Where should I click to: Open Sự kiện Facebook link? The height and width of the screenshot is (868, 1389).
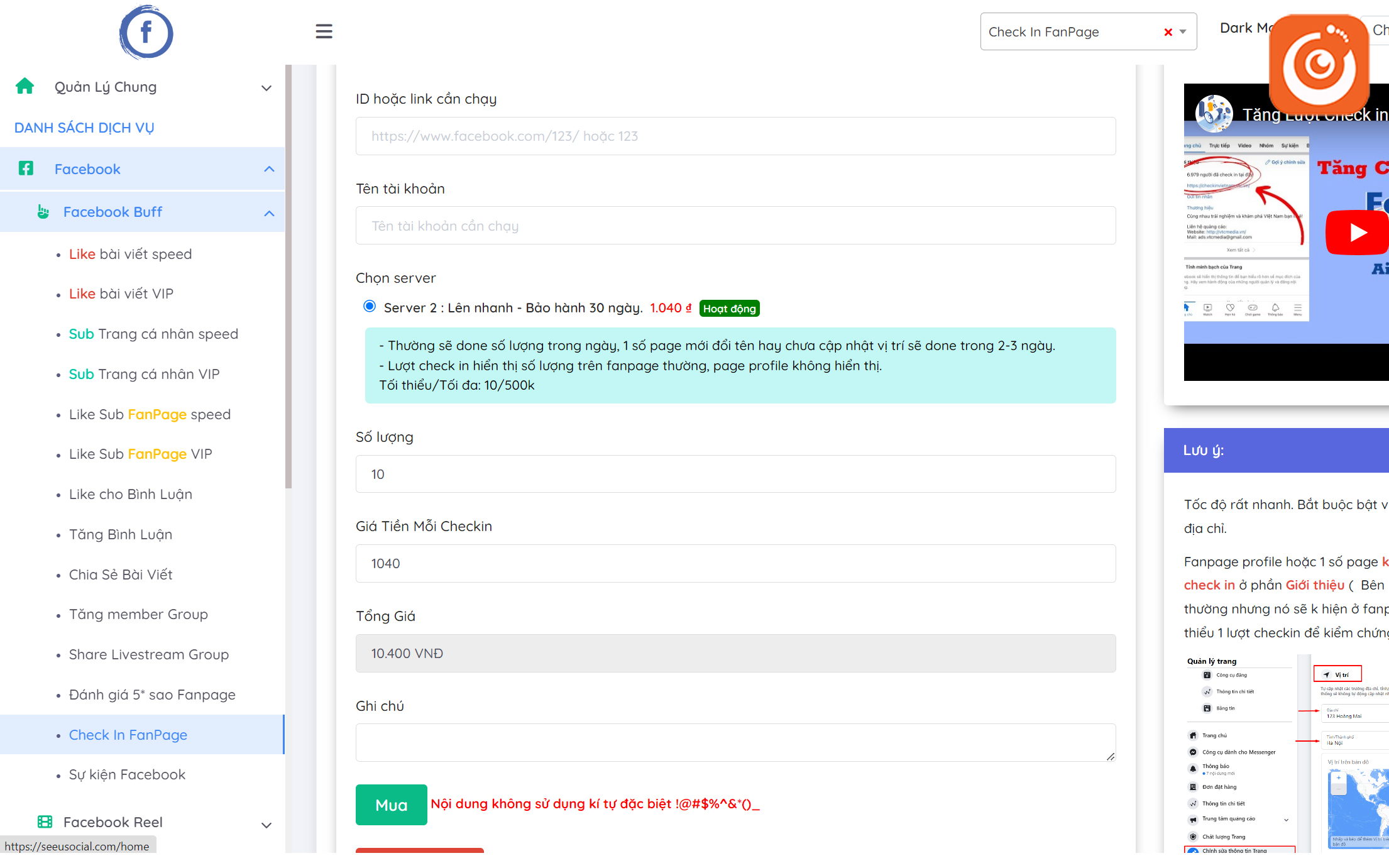(127, 774)
